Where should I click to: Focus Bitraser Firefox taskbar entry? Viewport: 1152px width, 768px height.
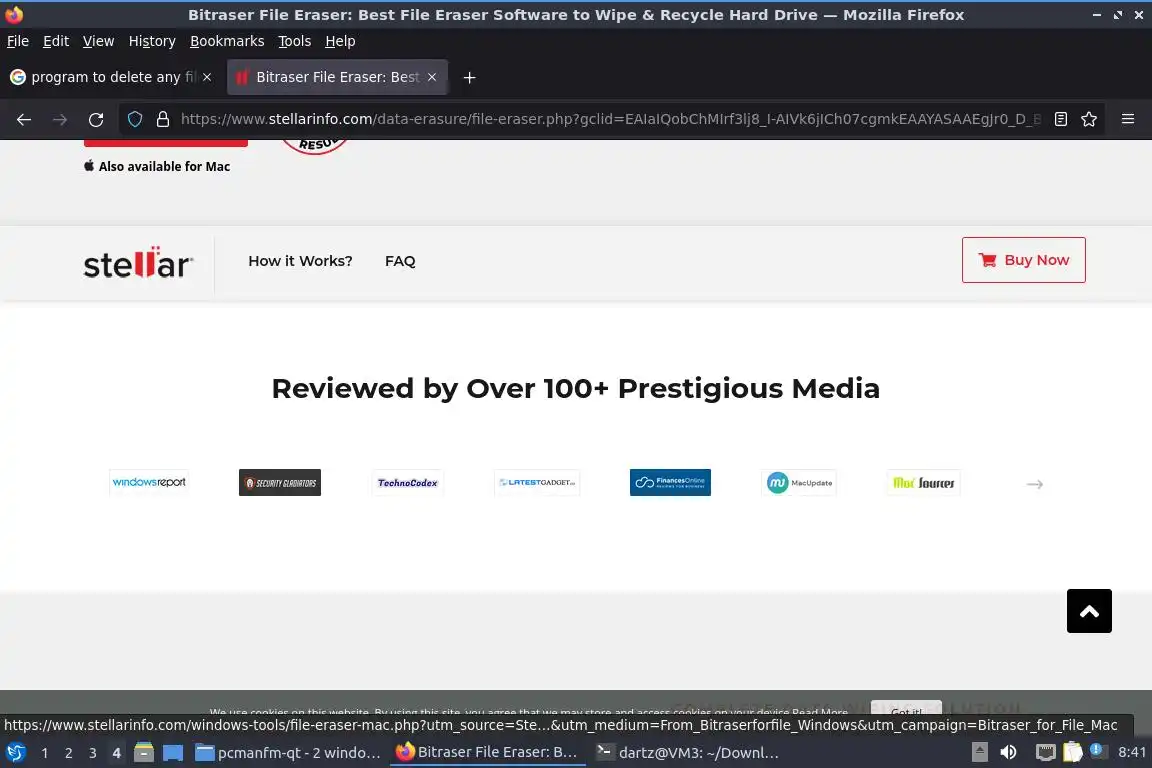click(486, 753)
